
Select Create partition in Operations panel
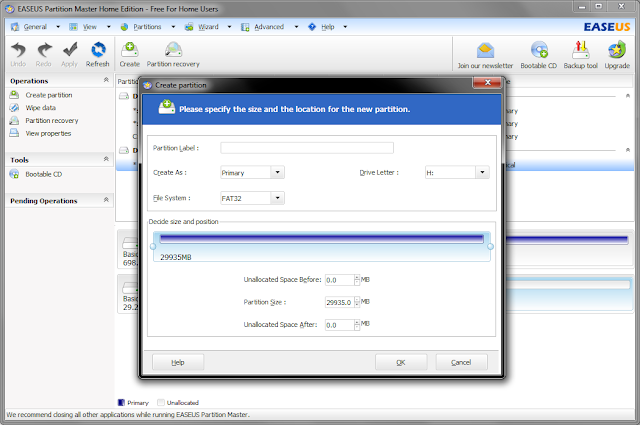tap(49, 95)
